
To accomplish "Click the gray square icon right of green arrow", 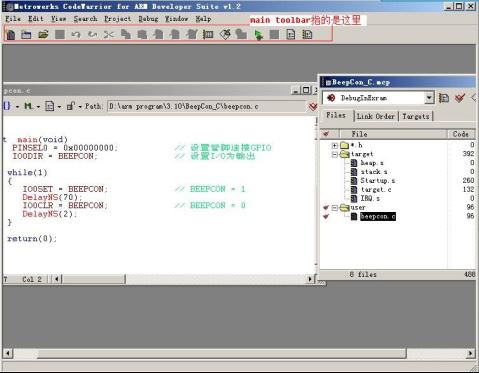I will pyautogui.click(x=274, y=34).
